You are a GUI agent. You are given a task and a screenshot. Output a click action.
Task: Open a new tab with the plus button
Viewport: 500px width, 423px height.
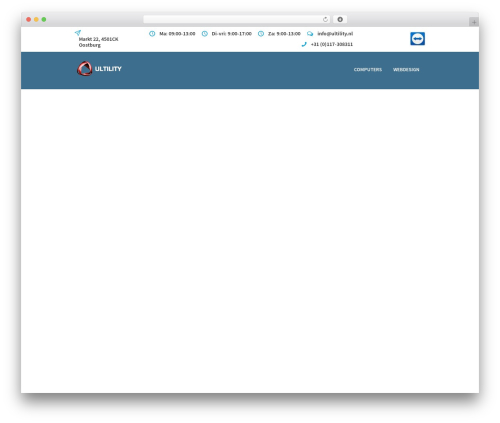tap(474, 22)
